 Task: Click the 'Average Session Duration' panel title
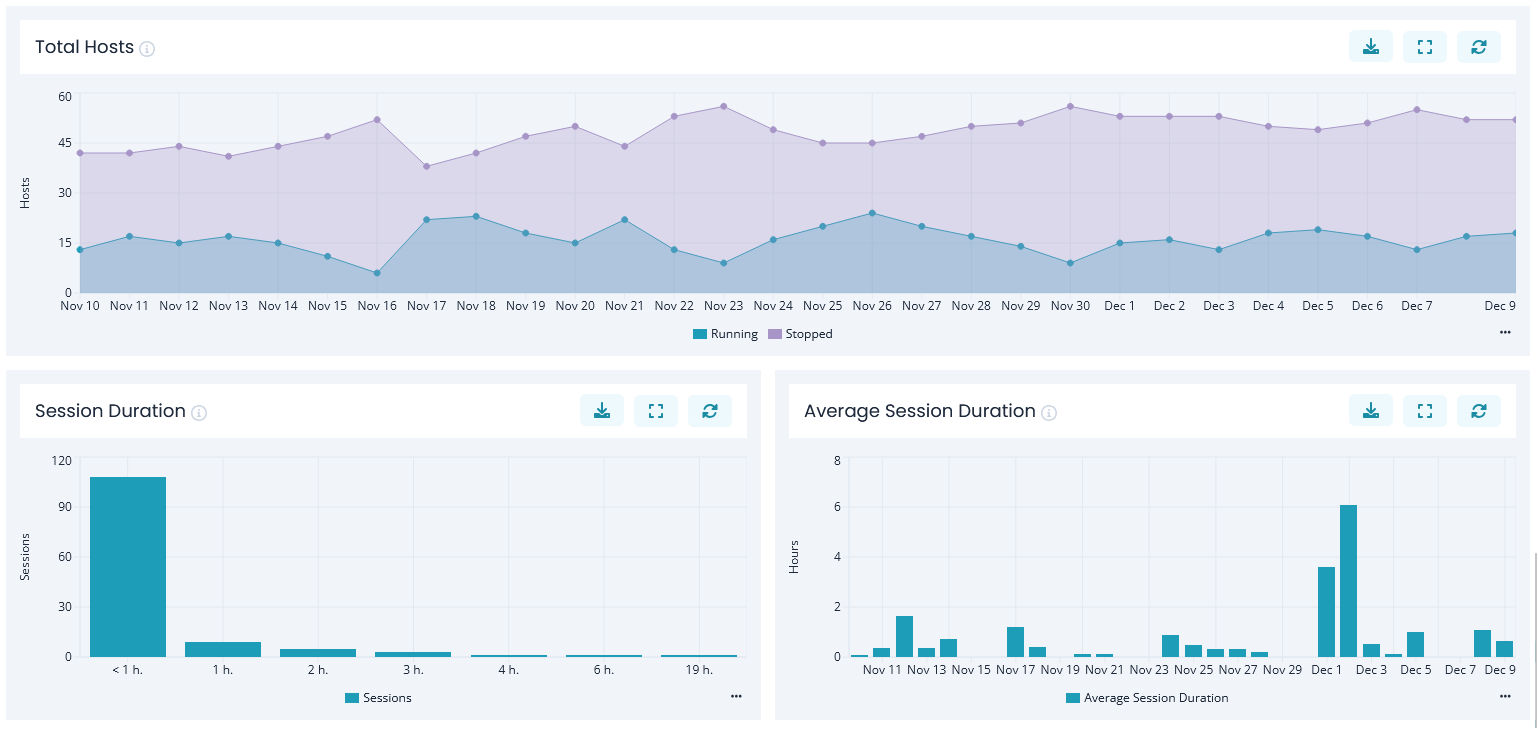(x=920, y=411)
